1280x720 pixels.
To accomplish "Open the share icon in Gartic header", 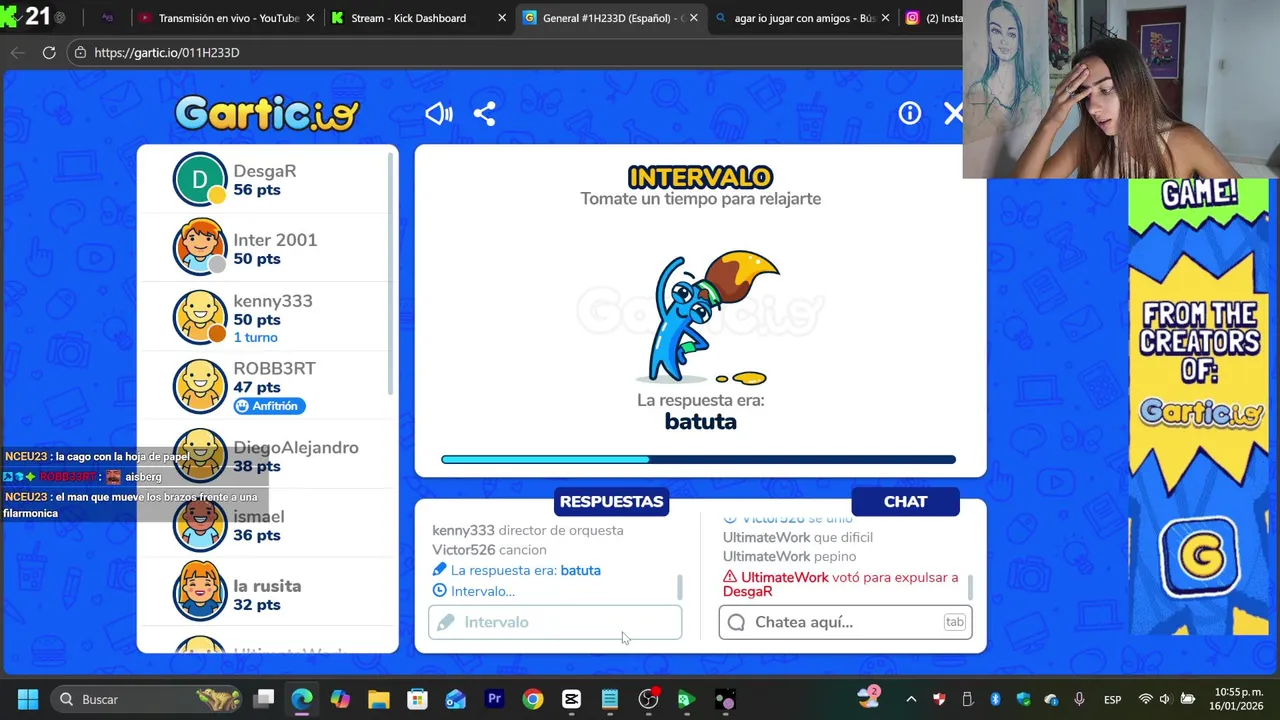I will (x=484, y=114).
